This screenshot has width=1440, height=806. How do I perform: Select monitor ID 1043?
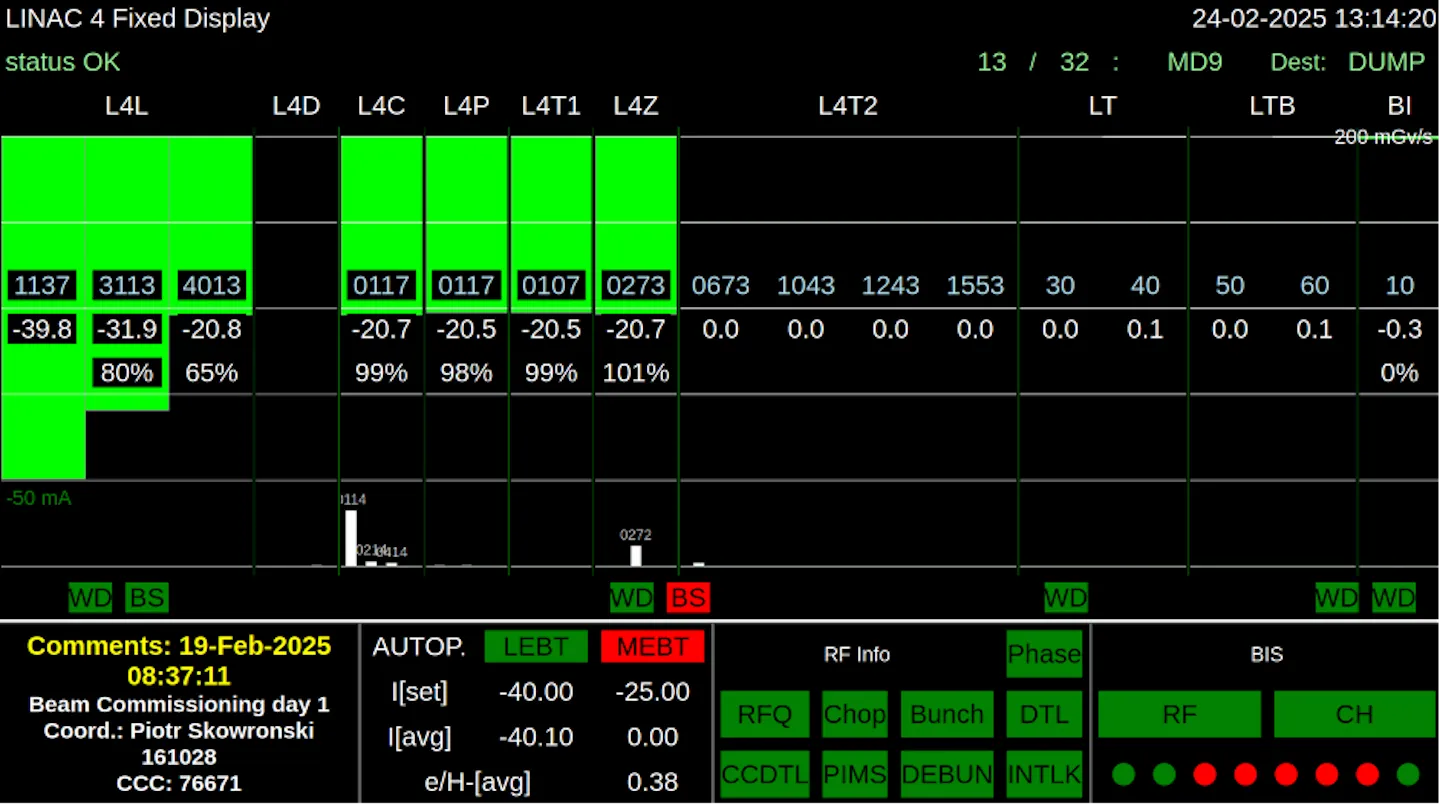(x=806, y=285)
